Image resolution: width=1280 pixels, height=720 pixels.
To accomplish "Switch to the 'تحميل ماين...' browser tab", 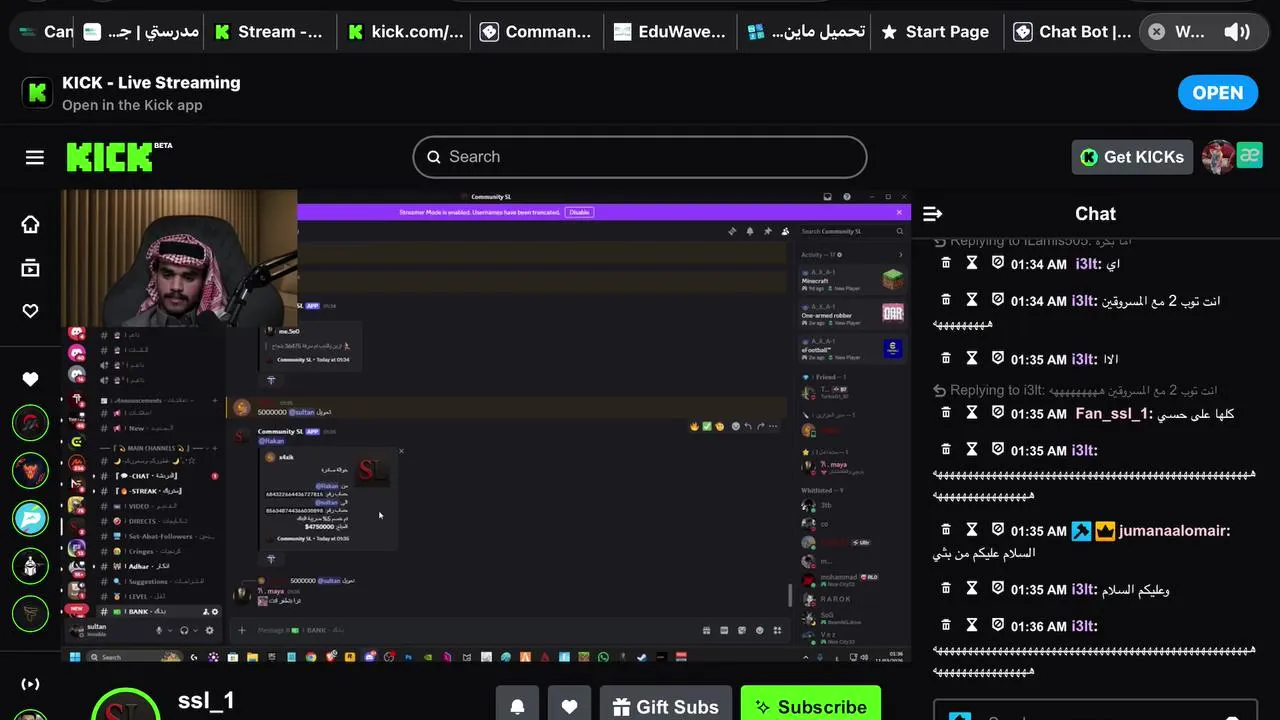I will click(805, 32).
